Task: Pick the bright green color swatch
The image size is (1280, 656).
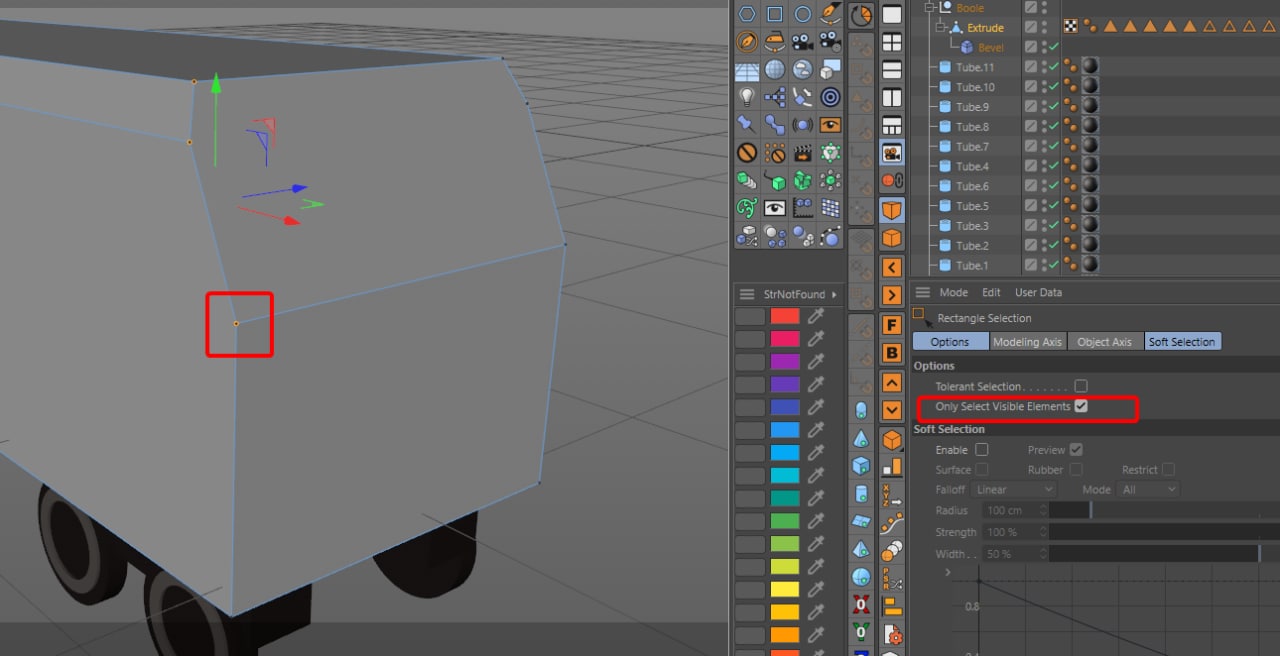Action: click(785, 521)
